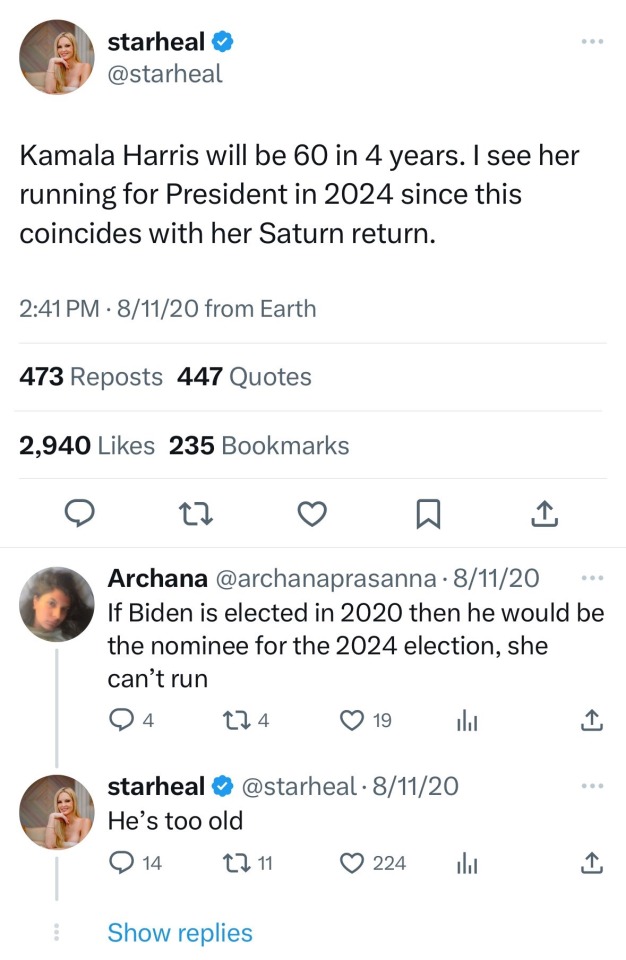Viewport: 626px width, 960px height.
Task: Reply to the main starheal tweet
Action: point(80,513)
